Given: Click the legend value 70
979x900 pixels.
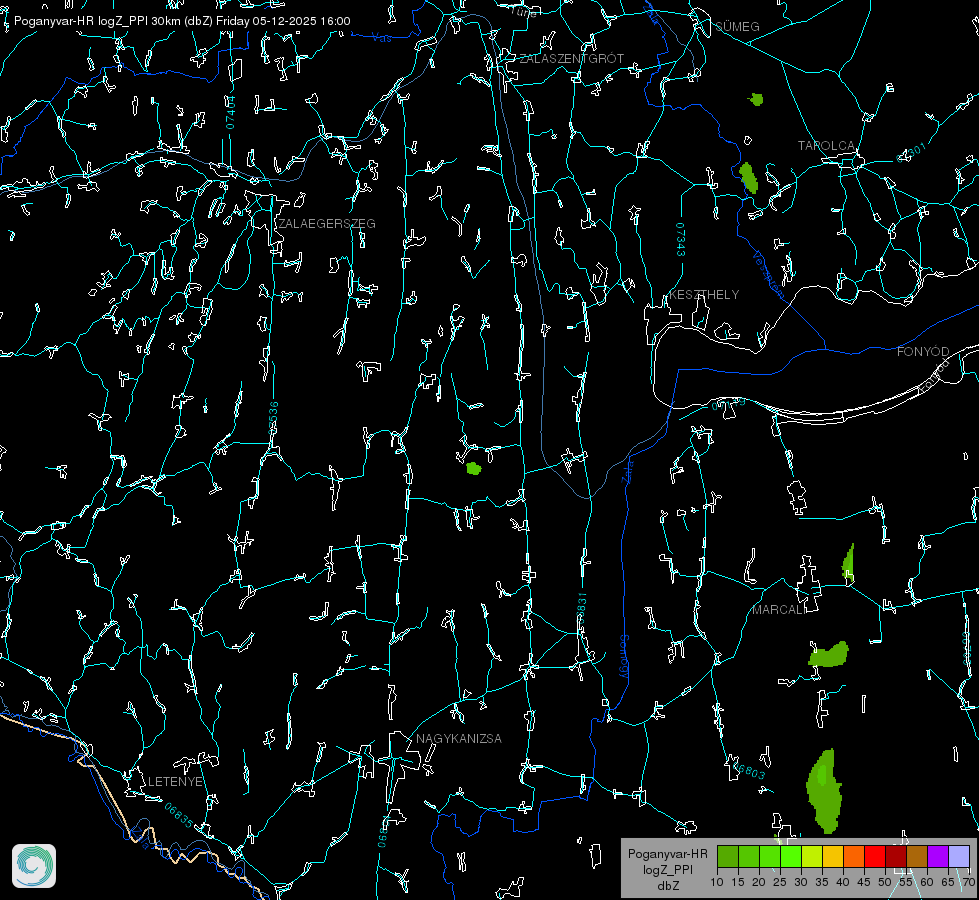Looking at the screenshot, I should [968, 883].
